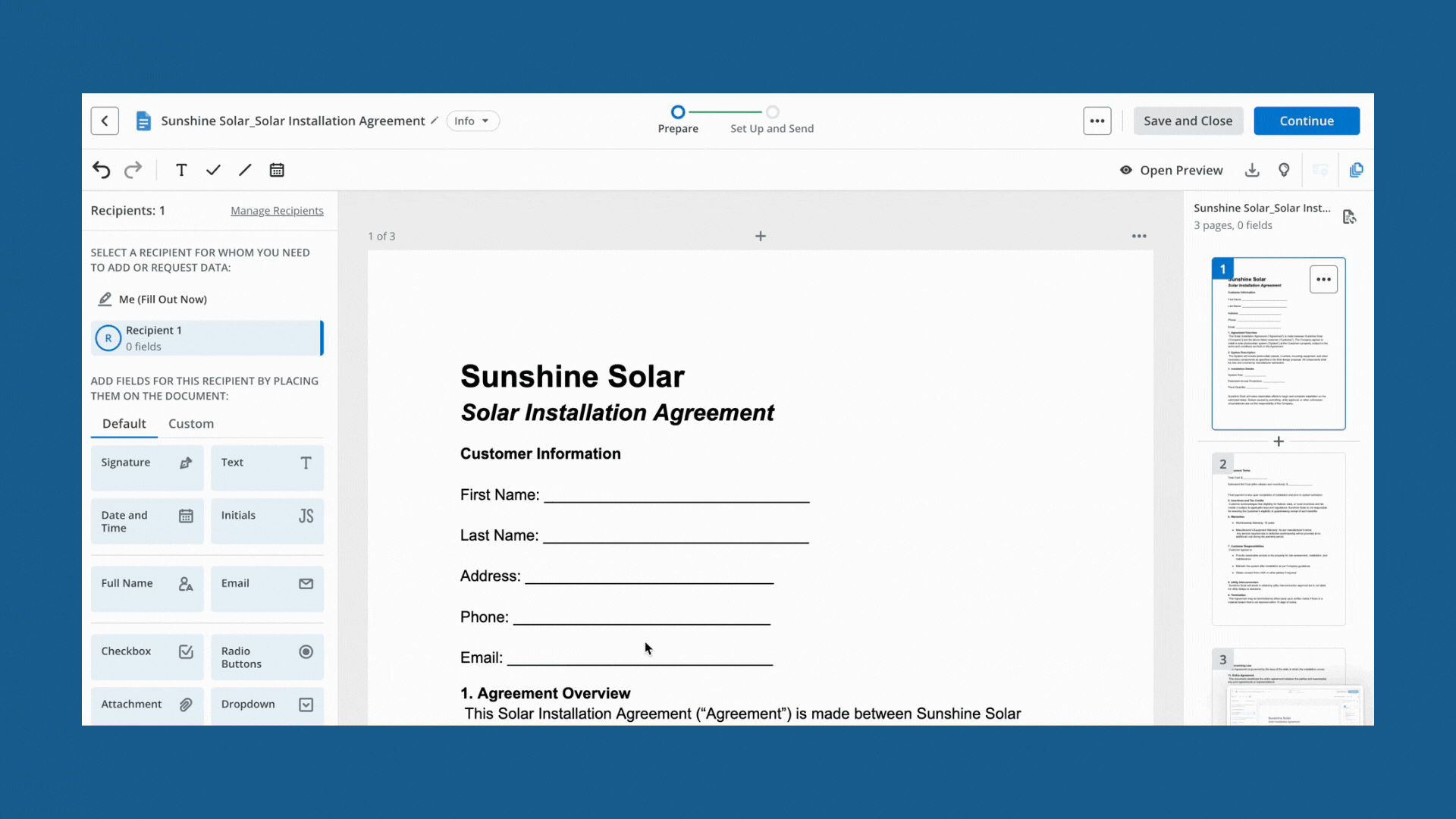Screen dimensions: 1456x819
Task: Choose the Text field
Action: pos(267,468)
